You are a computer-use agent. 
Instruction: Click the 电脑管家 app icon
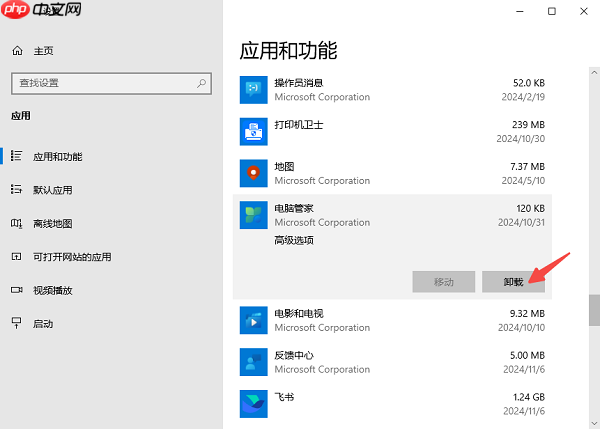point(254,215)
